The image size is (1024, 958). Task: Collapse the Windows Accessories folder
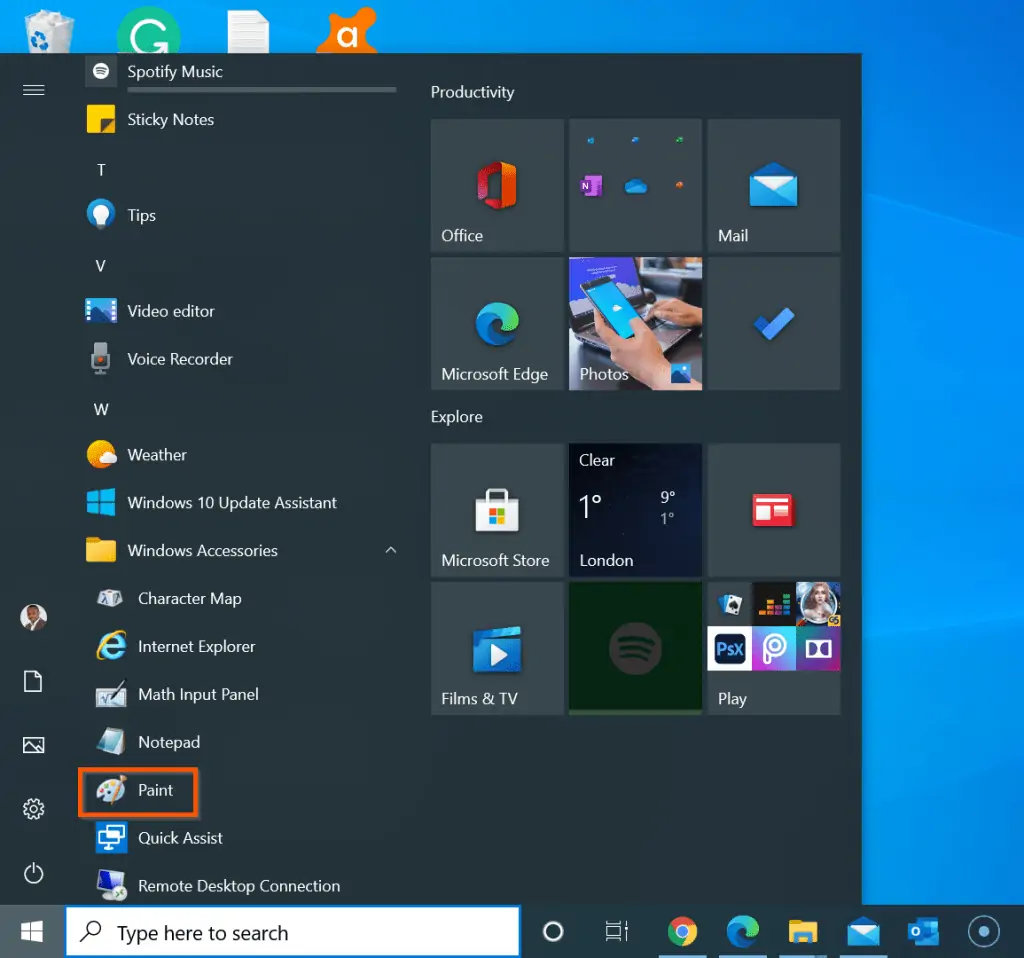pyautogui.click(x=391, y=551)
